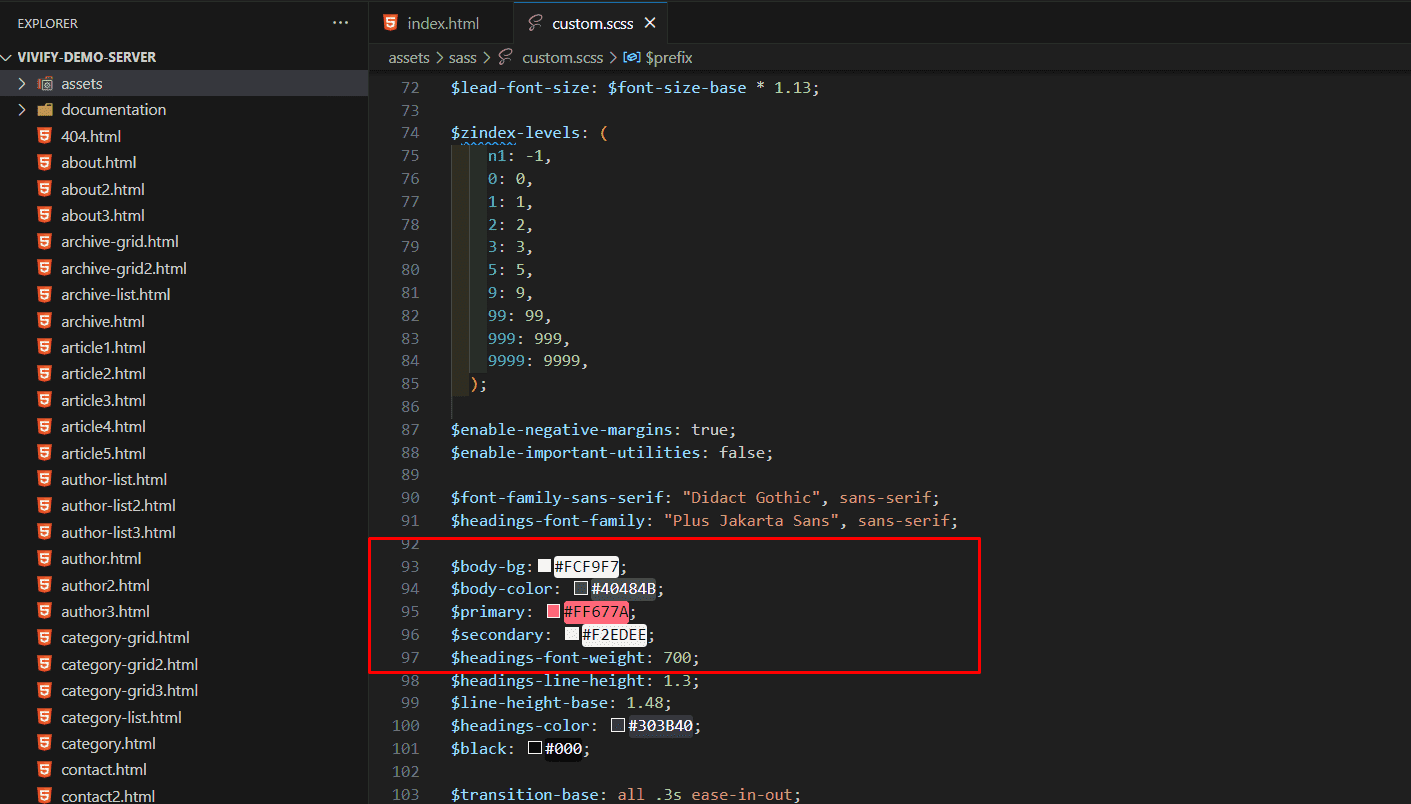This screenshot has width=1411, height=804.
Task: Open about.html file
Action: 99,162
